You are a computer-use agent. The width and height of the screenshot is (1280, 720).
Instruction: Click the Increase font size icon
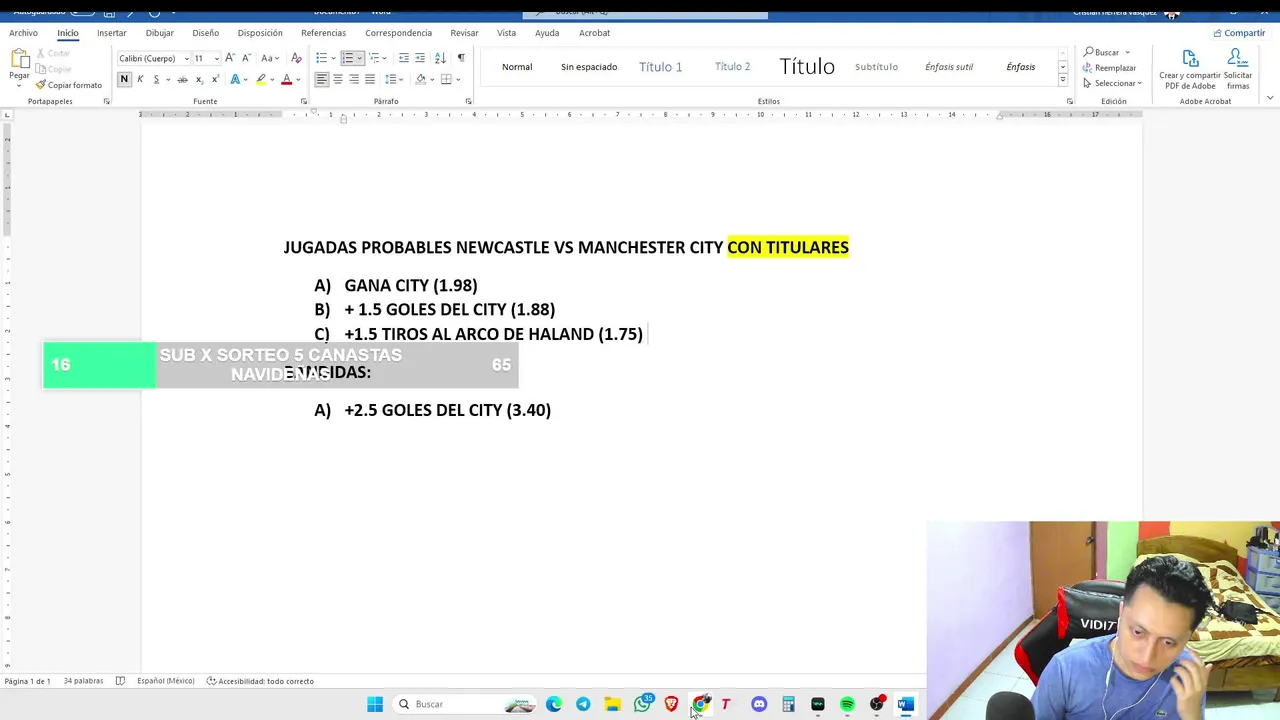tap(230, 58)
